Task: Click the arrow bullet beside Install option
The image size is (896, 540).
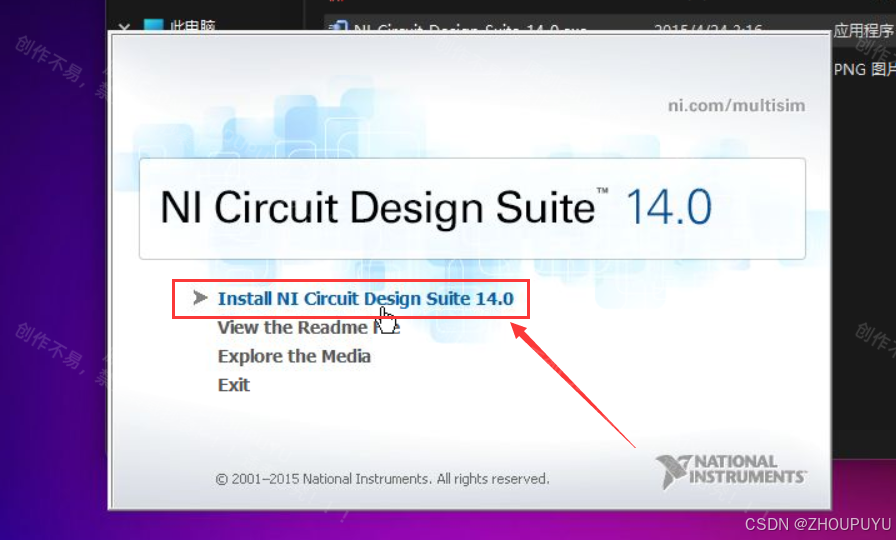Action: [x=200, y=298]
